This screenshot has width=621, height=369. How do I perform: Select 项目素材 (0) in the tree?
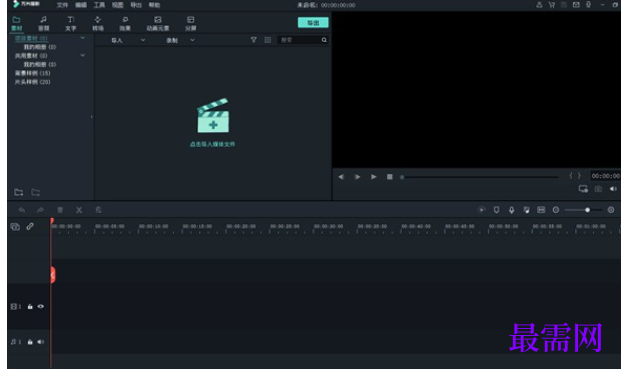[31, 38]
